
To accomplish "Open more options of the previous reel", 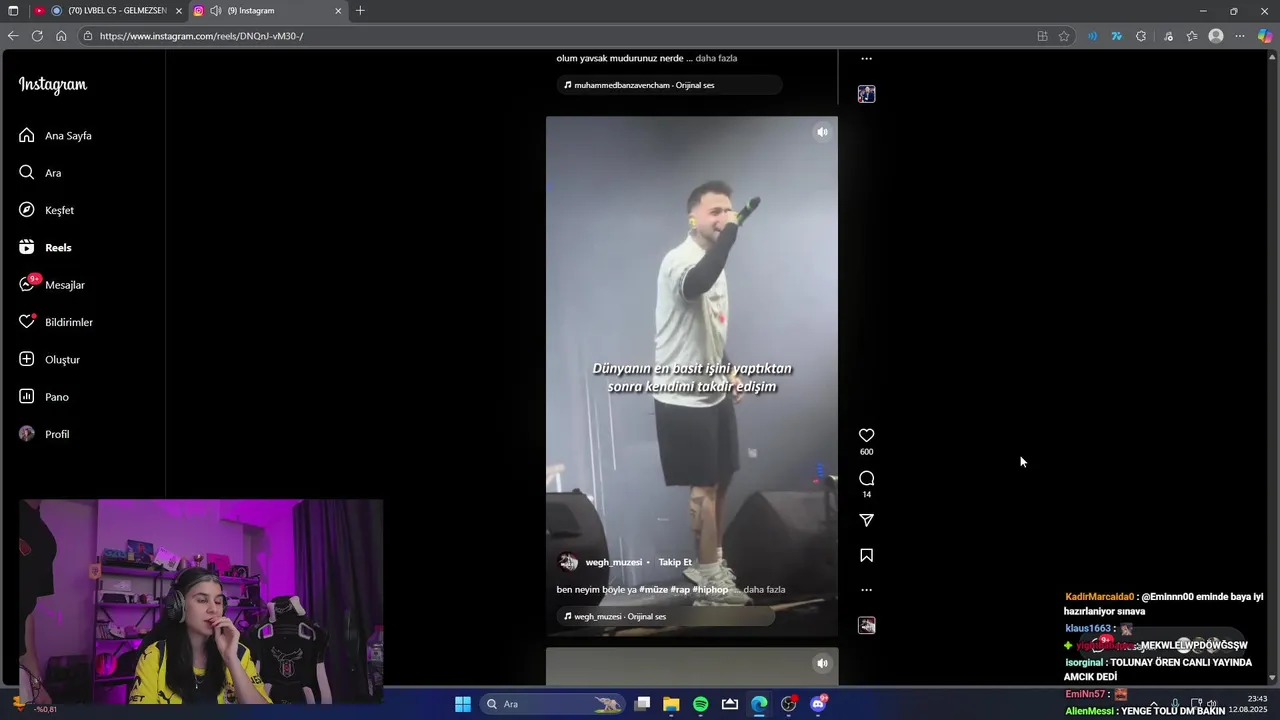I will point(867,59).
